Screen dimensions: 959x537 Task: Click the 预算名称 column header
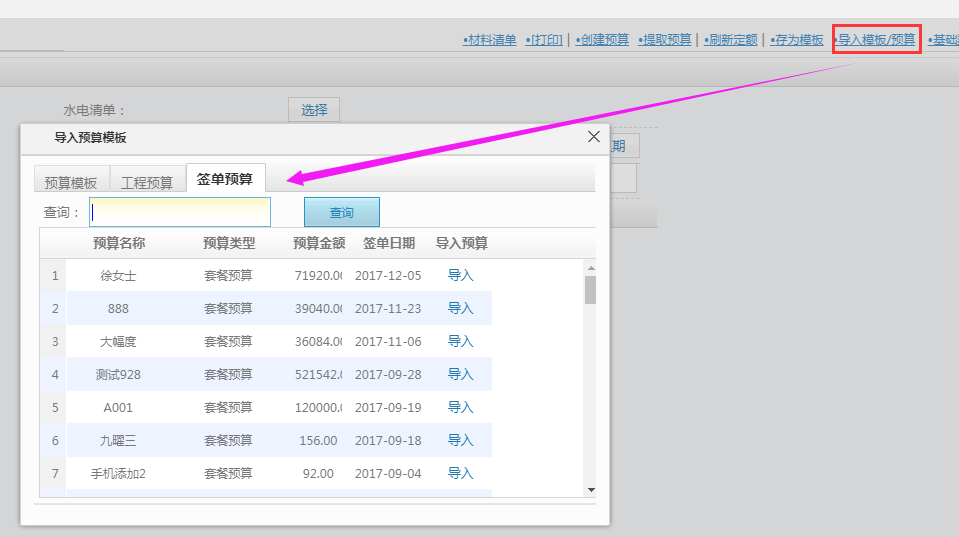coord(119,243)
